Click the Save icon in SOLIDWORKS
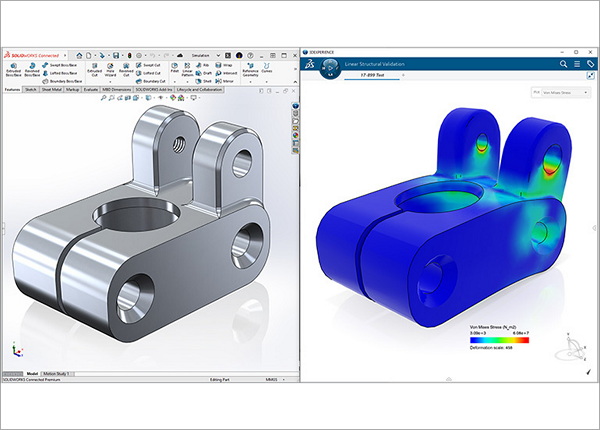The width and height of the screenshot is (600, 430). (x=116, y=55)
